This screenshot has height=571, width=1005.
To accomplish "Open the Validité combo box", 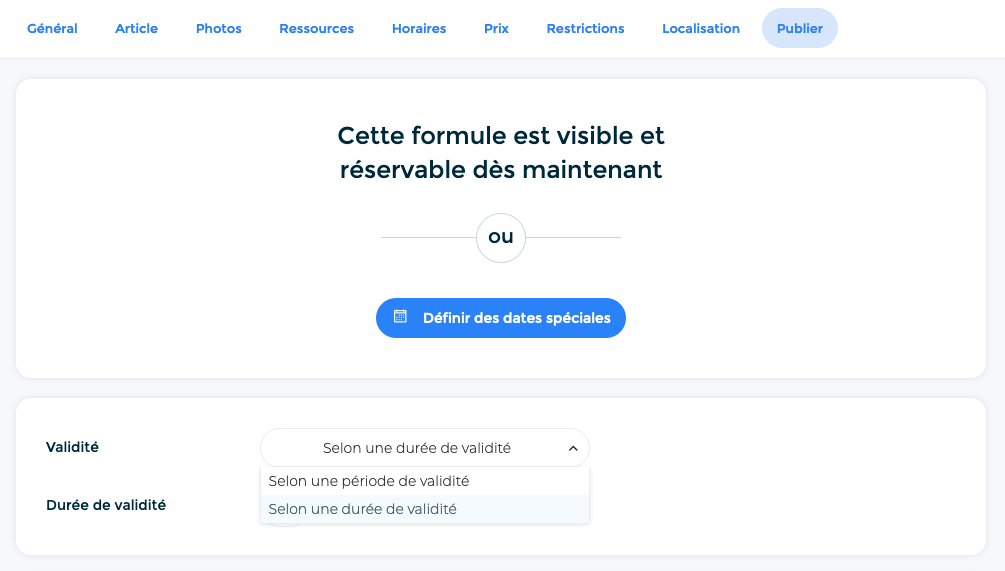I will click(424, 448).
